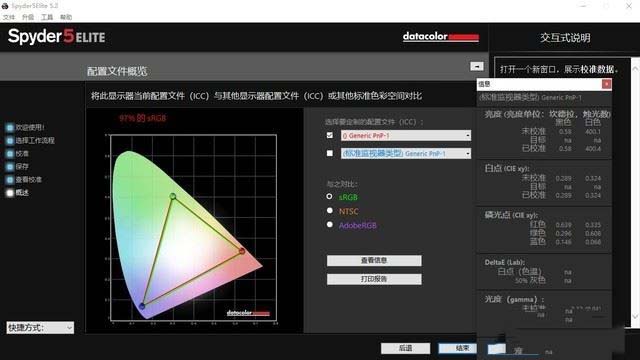Click the red primary point on gamut chart
The width and height of the screenshot is (640, 360).
pyautogui.click(x=242, y=251)
